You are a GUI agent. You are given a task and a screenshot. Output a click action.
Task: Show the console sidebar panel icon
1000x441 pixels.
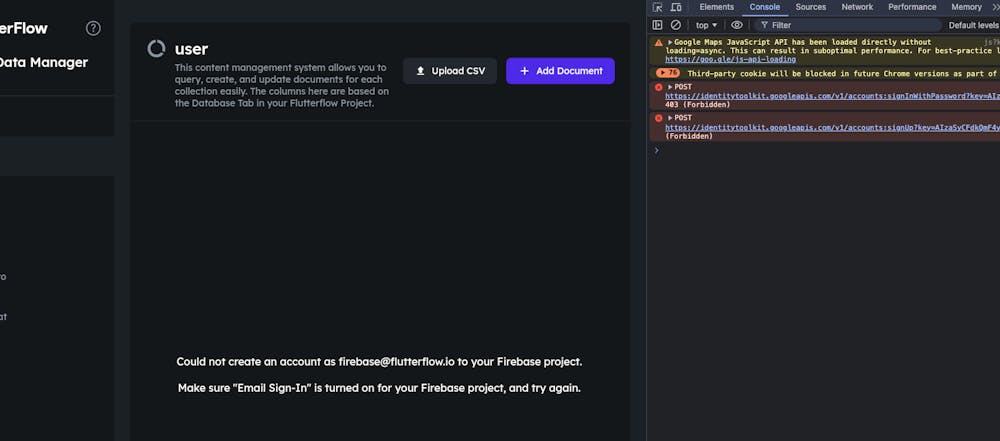point(657,25)
